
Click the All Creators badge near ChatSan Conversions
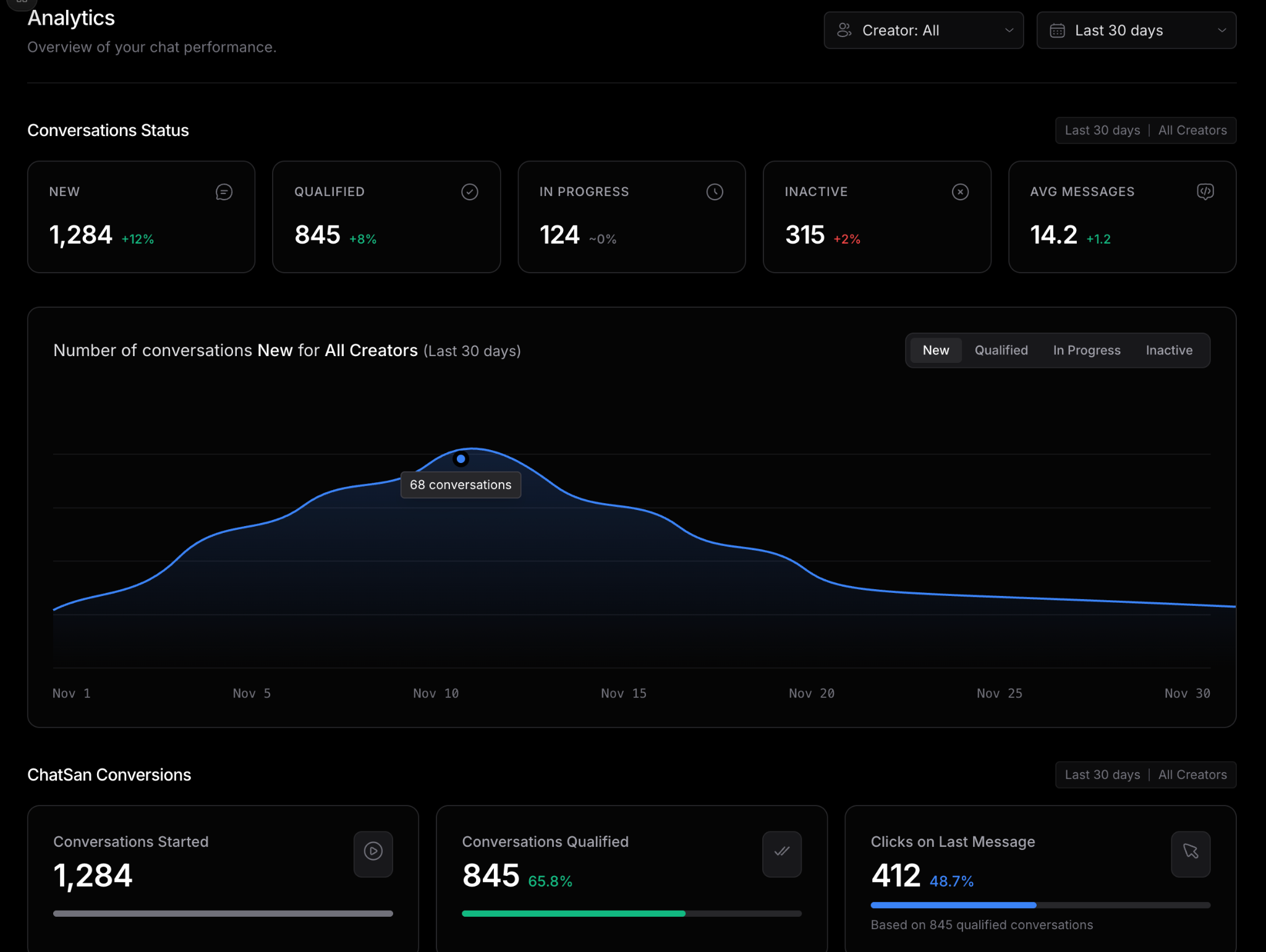[x=1192, y=775]
